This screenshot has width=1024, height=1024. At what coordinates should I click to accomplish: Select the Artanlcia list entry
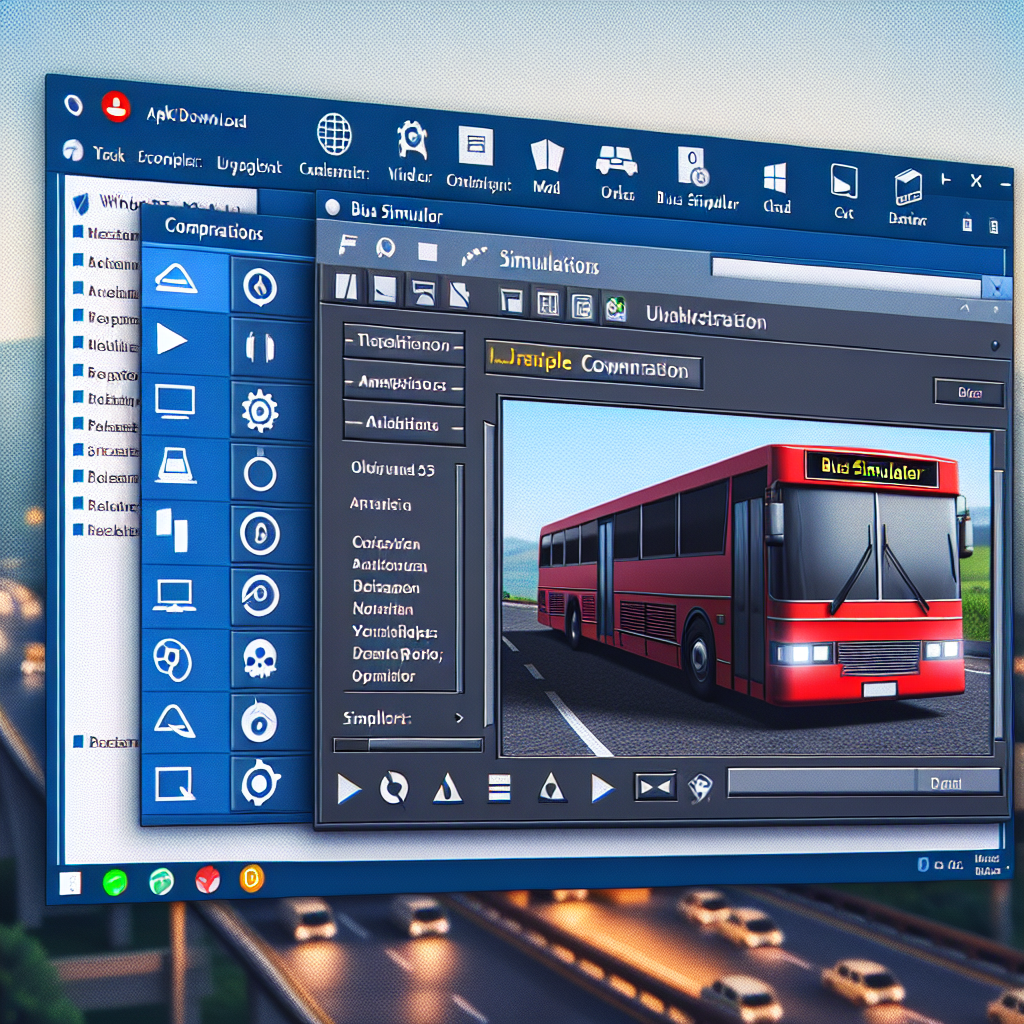point(381,504)
